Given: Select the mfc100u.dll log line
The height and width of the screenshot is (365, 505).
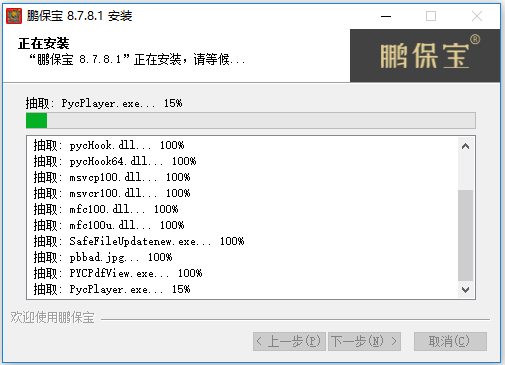Looking at the screenshot, I should pos(109,225).
